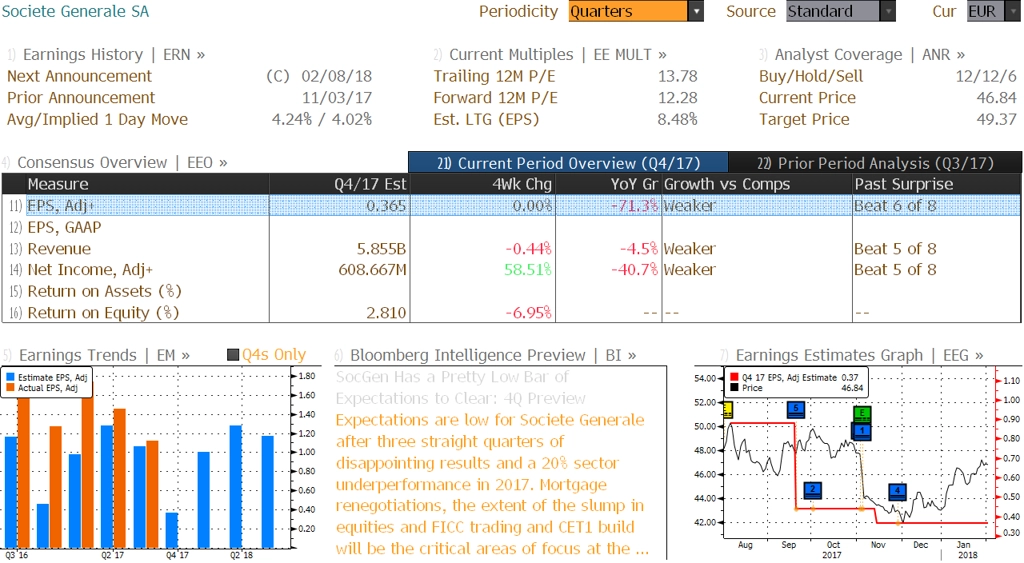Click Revenue estimate value 5.855B
1024x563 pixels.
381,249
